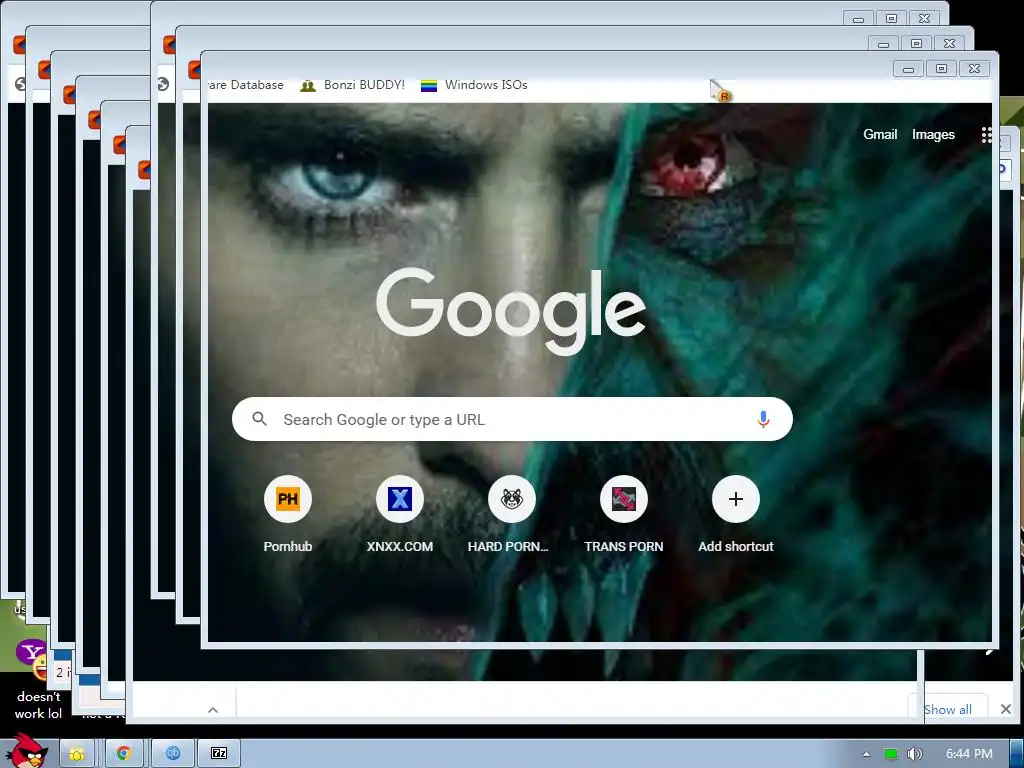Click into the Search Google or type a URL box
This screenshot has height=768, width=1024.
(512, 419)
